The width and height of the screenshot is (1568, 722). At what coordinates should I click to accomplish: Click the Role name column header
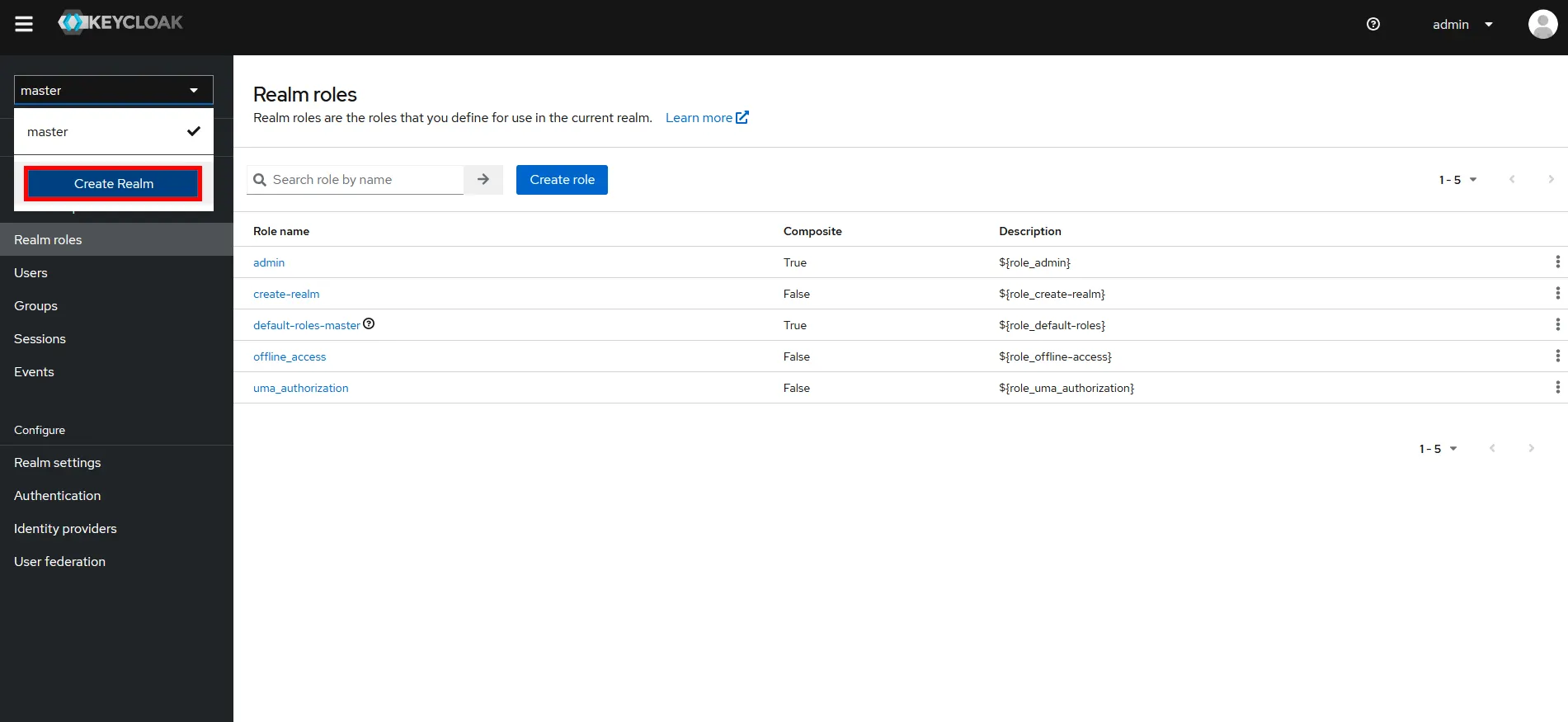tap(281, 231)
